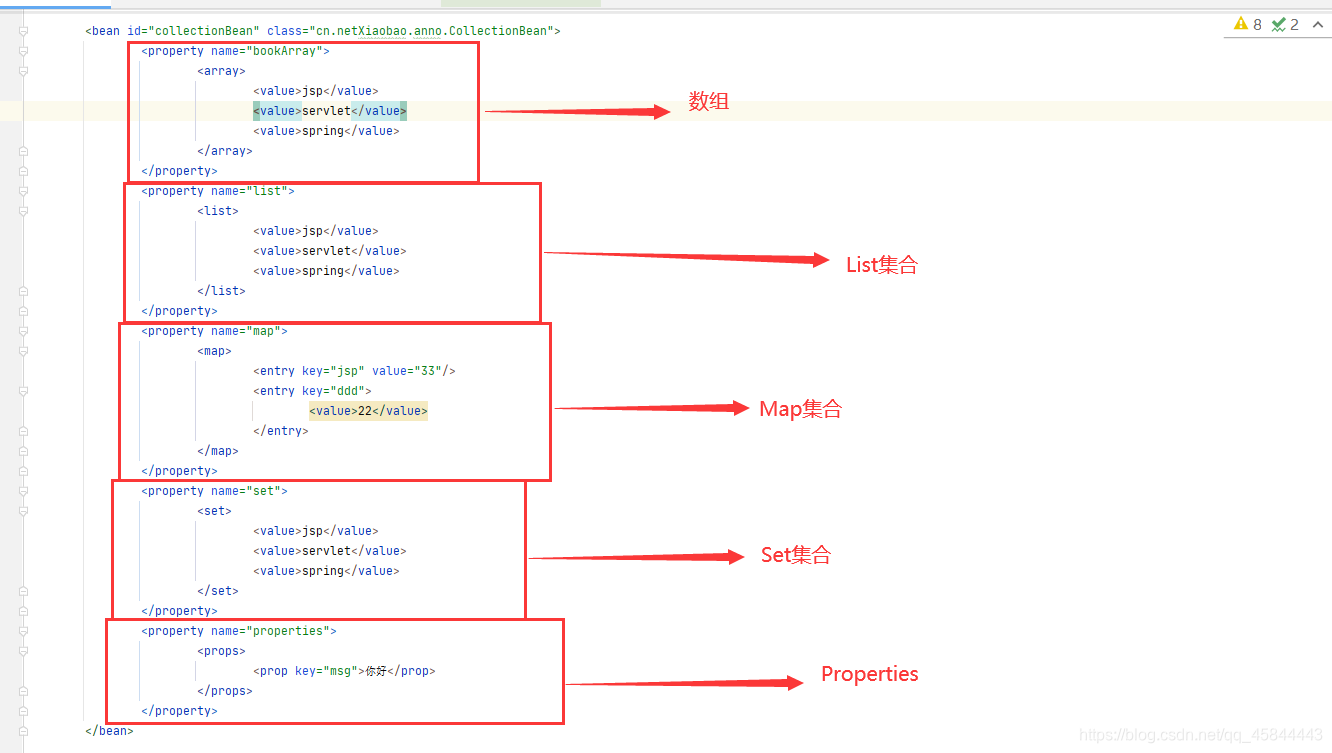
Task: Collapse the property name="map" fold marker
Action: click(23, 331)
